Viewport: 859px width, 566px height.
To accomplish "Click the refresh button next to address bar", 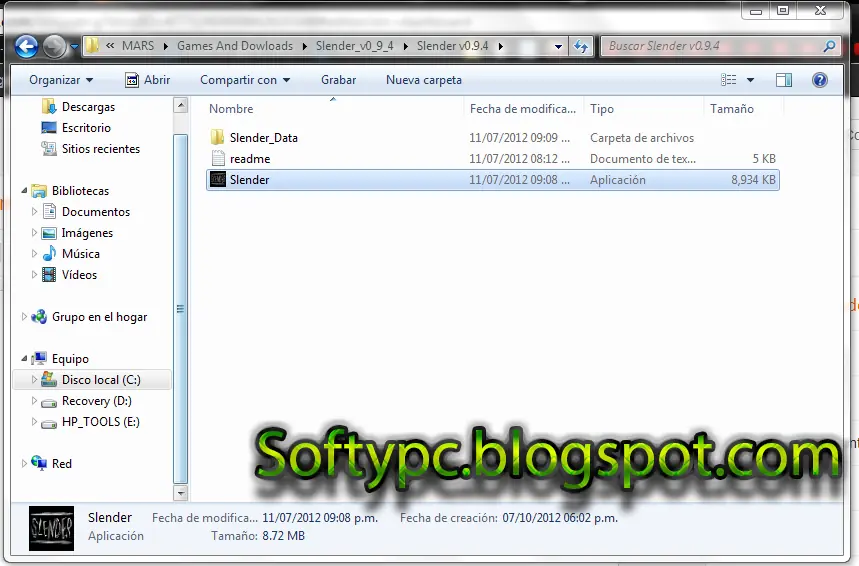I will click(x=581, y=47).
